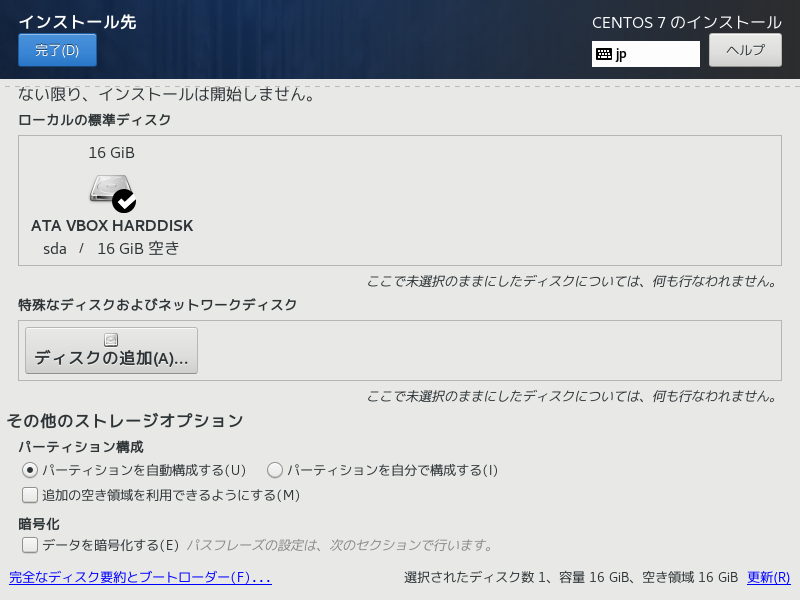This screenshot has width=800, height=600.
Task: Click the disk icon on ディスクの追加 button
Action: point(111,340)
